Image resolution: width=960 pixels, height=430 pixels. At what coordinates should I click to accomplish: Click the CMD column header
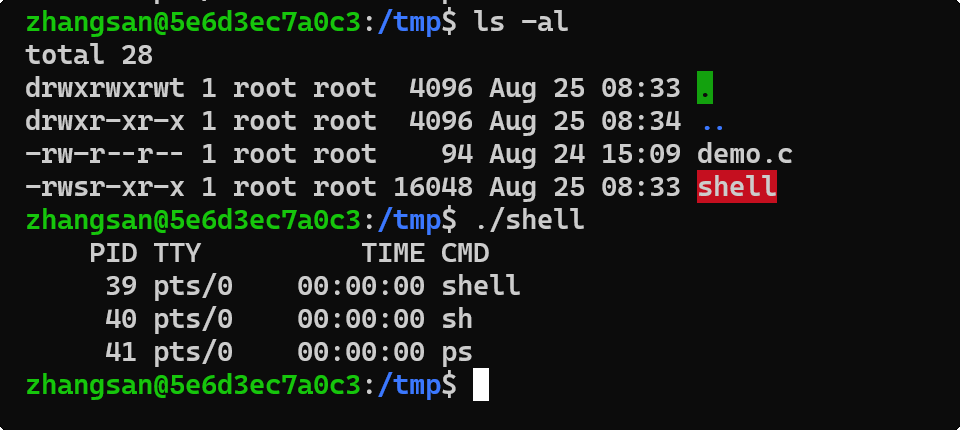pyautogui.click(x=465, y=253)
